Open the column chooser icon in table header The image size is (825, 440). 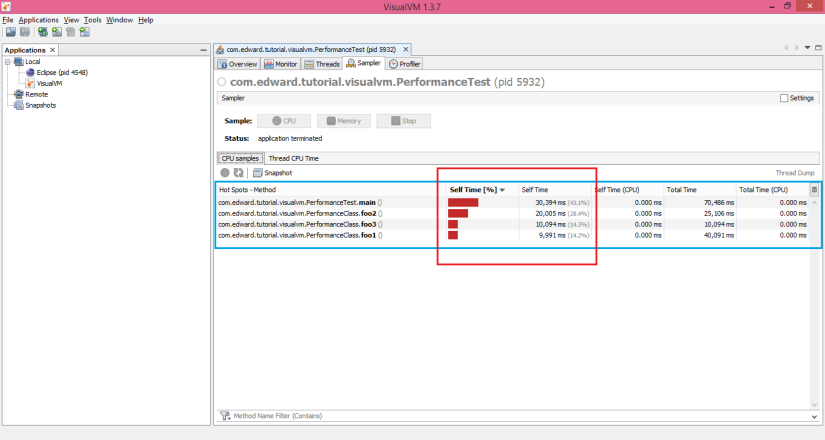tap(814, 189)
